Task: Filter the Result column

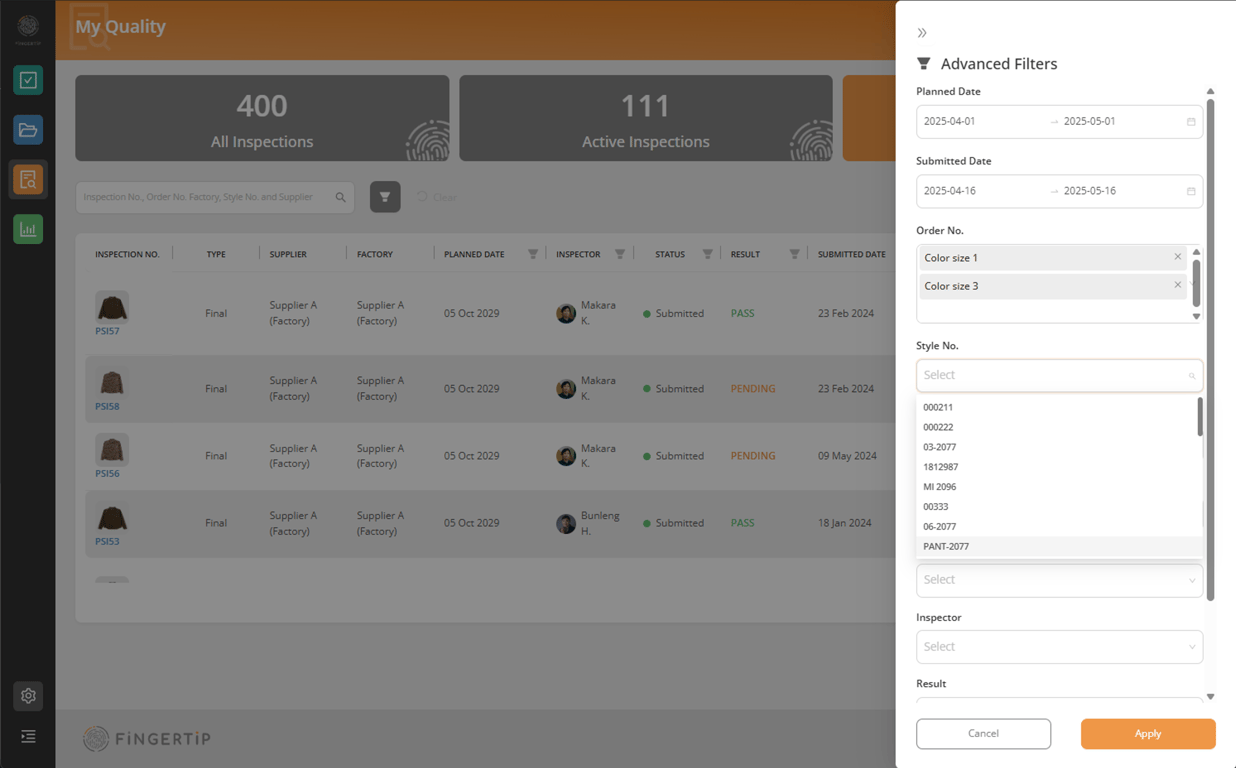Action: (x=794, y=254)
